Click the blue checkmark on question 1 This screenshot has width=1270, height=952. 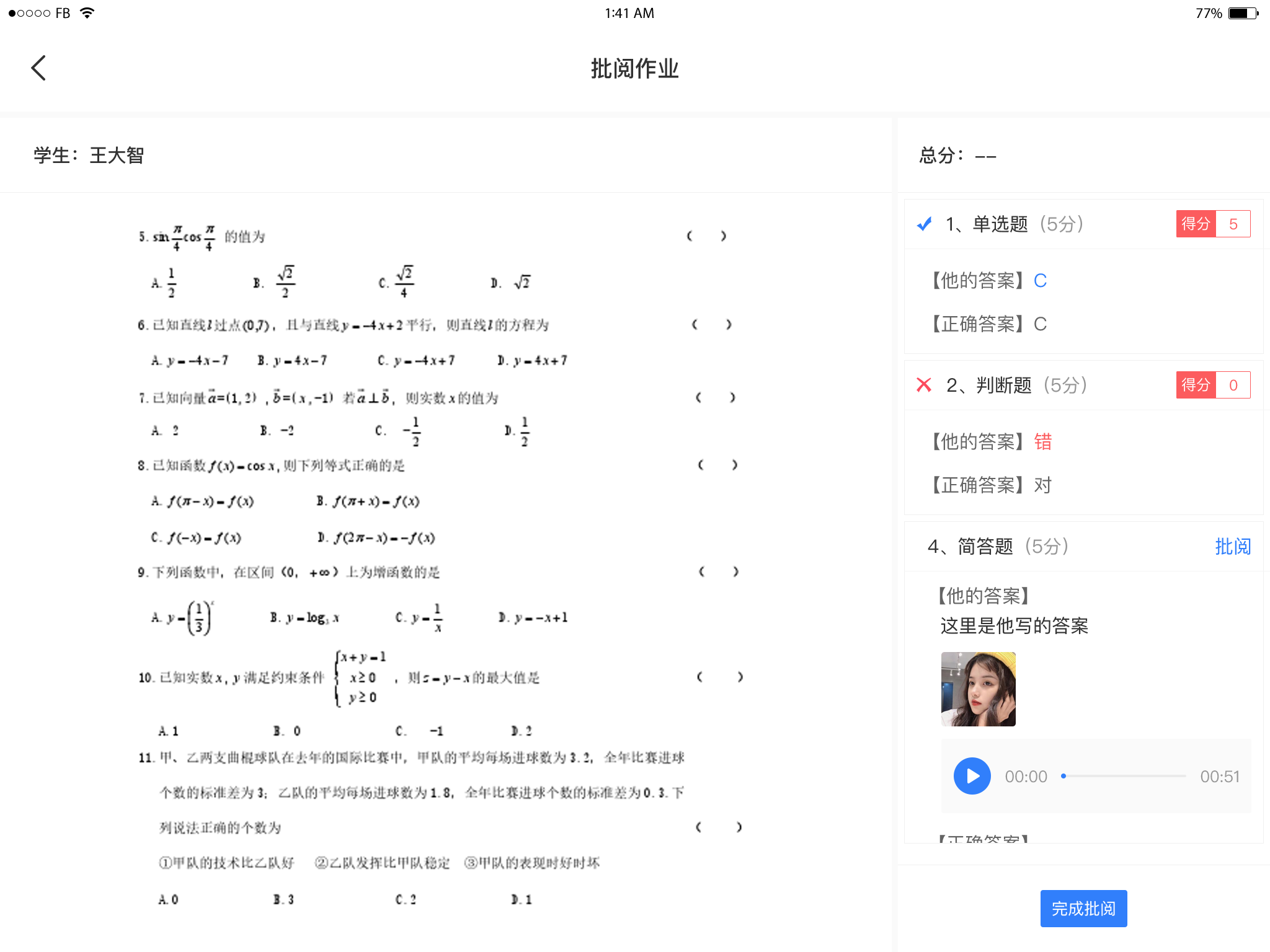pyautogui.click(x=924, y=224)
